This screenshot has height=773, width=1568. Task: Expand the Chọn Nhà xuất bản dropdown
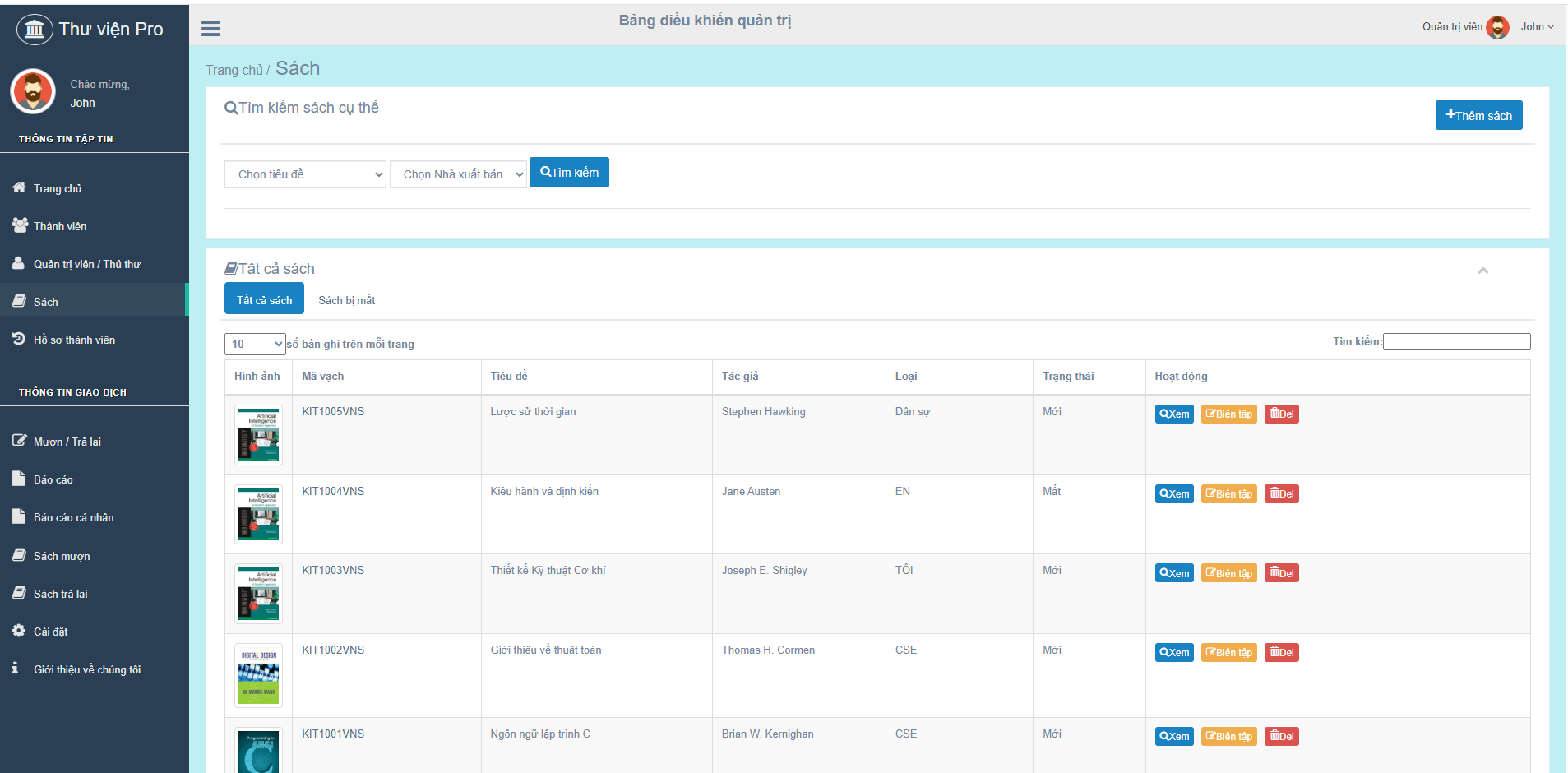[458, 174]
